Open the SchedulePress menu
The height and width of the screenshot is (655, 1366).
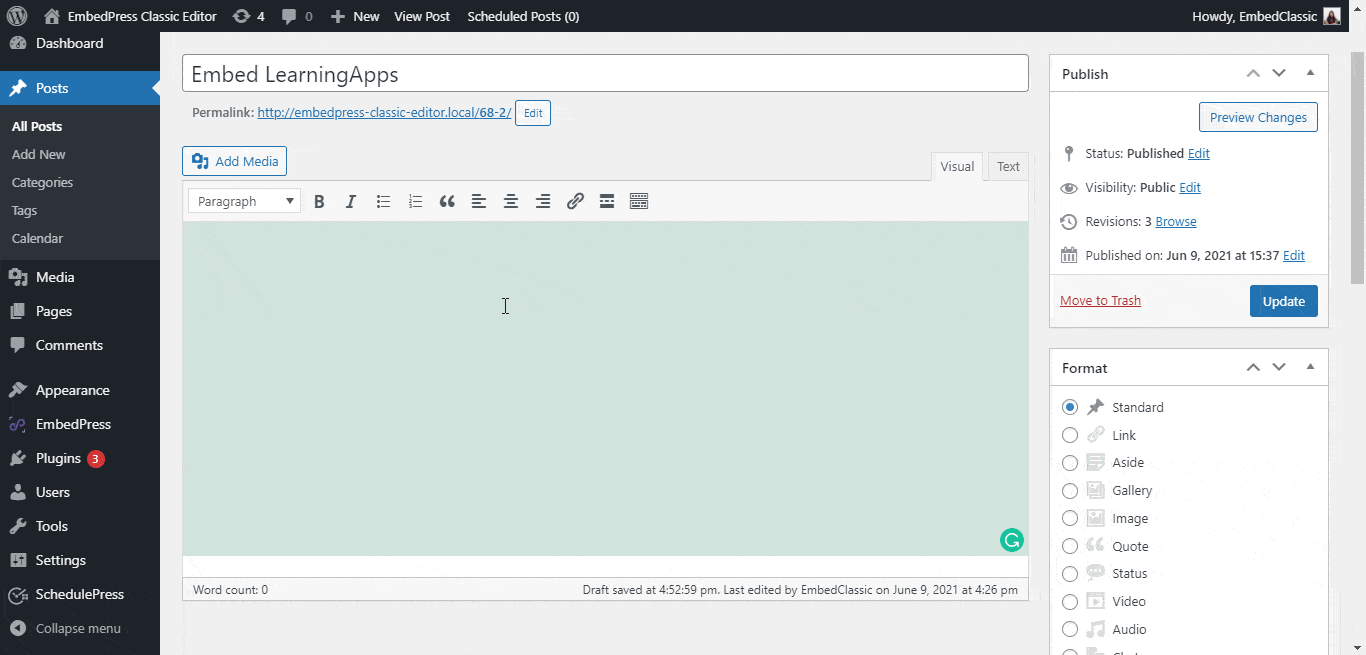(80, 594)
